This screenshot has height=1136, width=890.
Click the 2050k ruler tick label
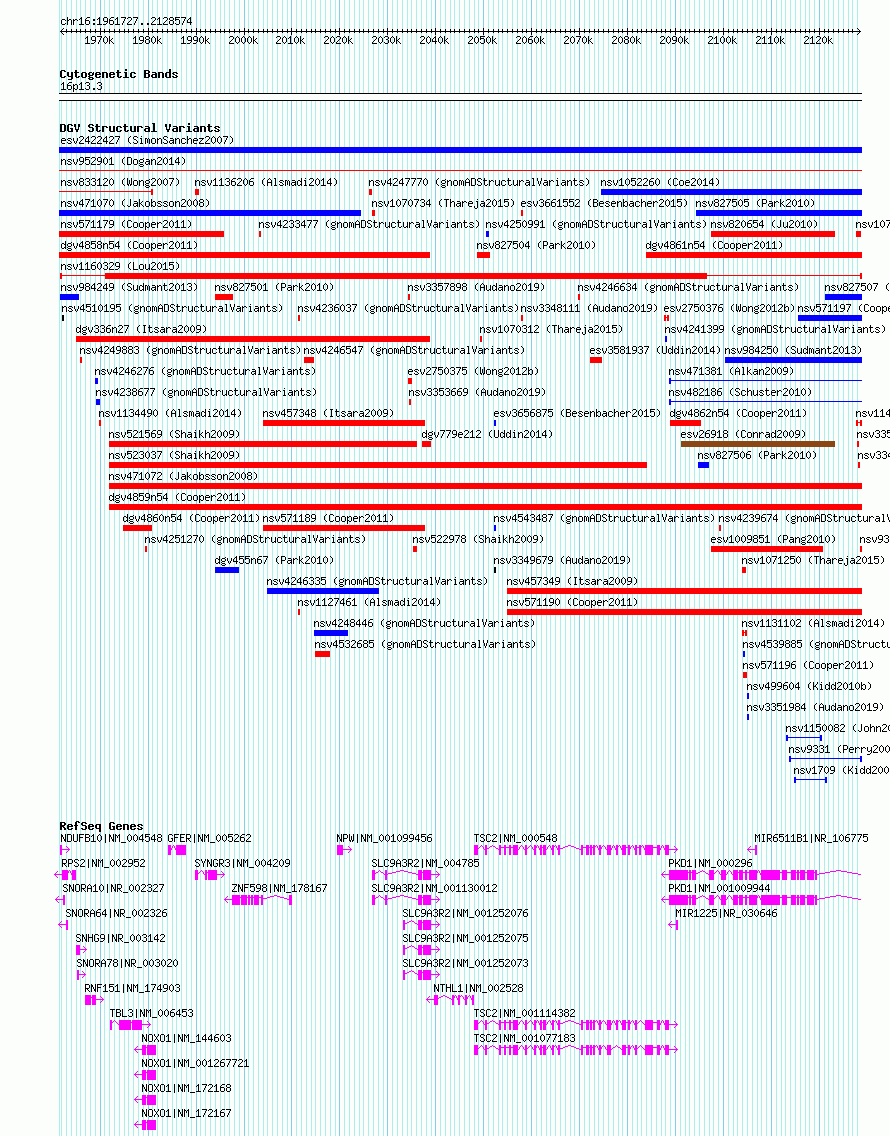482,41
